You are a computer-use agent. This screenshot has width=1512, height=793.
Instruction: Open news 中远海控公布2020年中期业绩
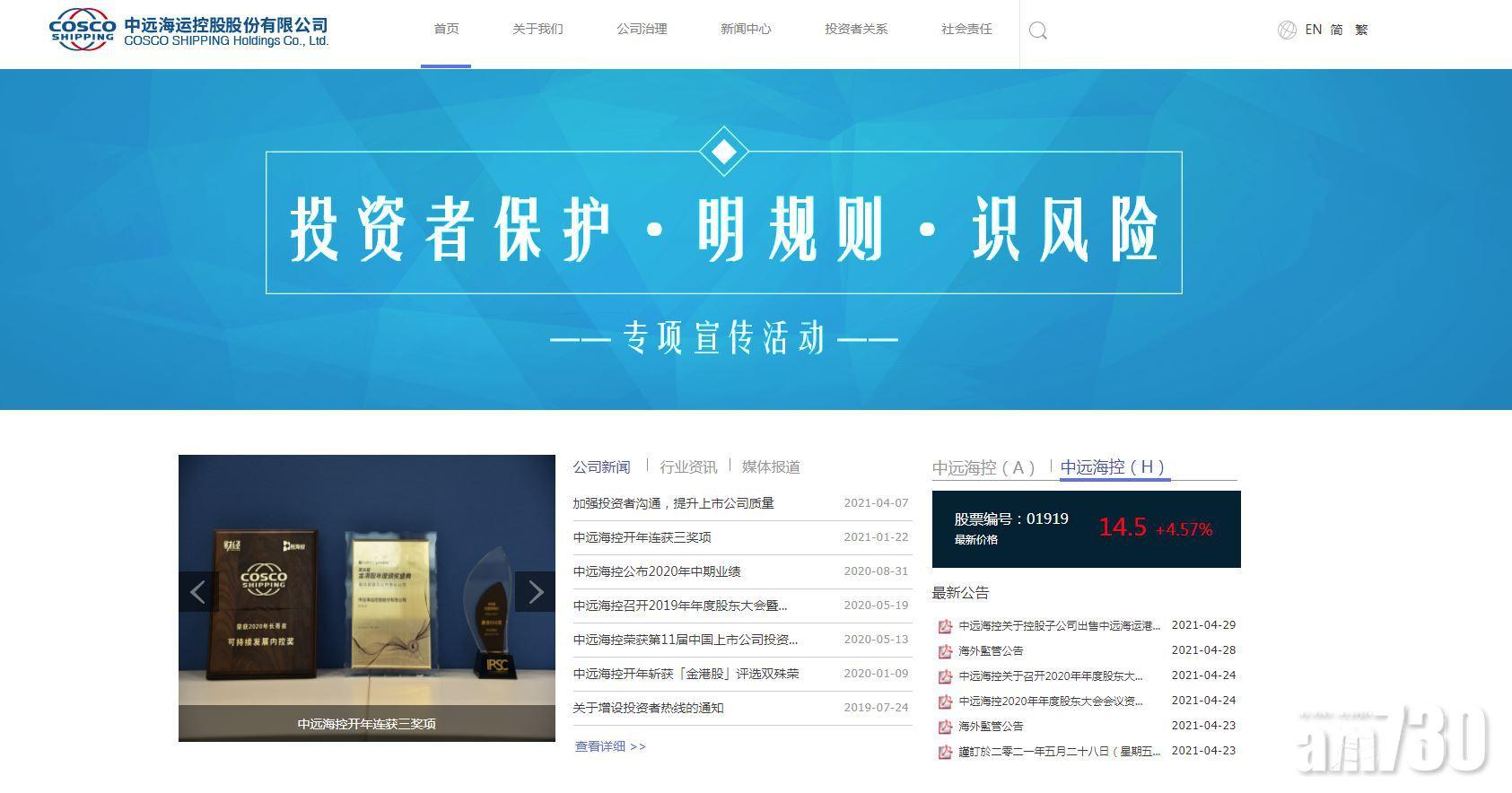click(657, 571)
